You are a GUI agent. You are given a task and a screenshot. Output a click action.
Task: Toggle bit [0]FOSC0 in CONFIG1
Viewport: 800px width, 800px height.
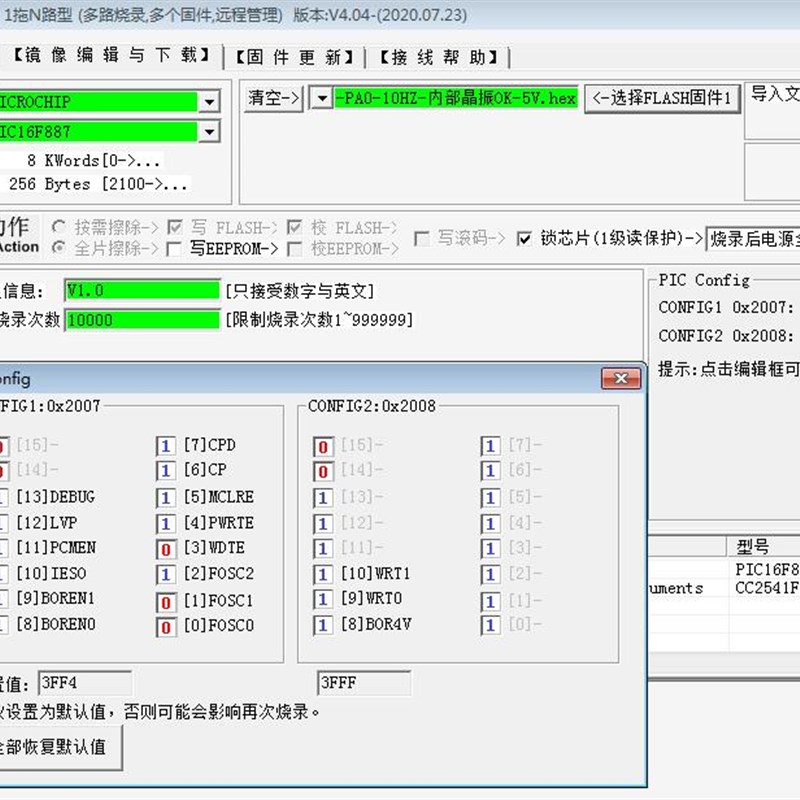pos(166,627)
